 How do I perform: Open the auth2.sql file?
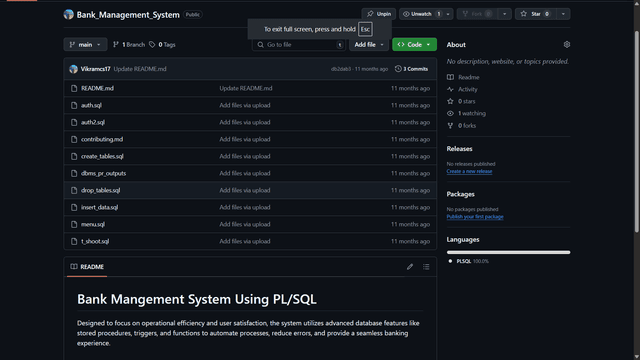(93, 122)
